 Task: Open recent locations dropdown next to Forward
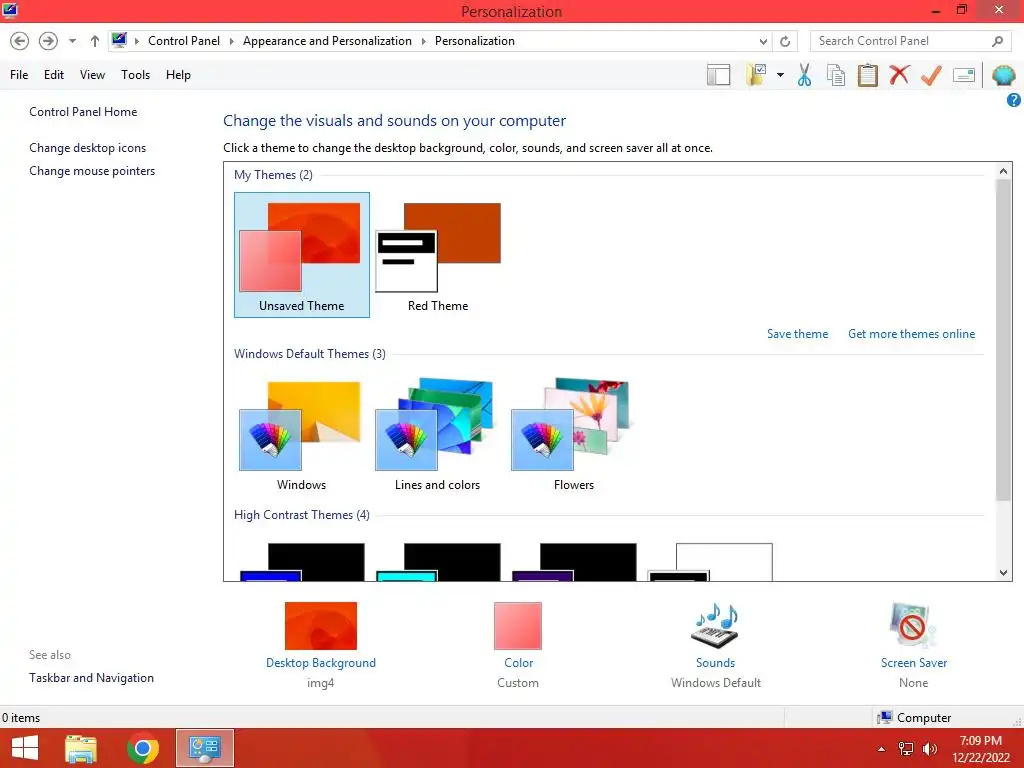click(72, 41)
